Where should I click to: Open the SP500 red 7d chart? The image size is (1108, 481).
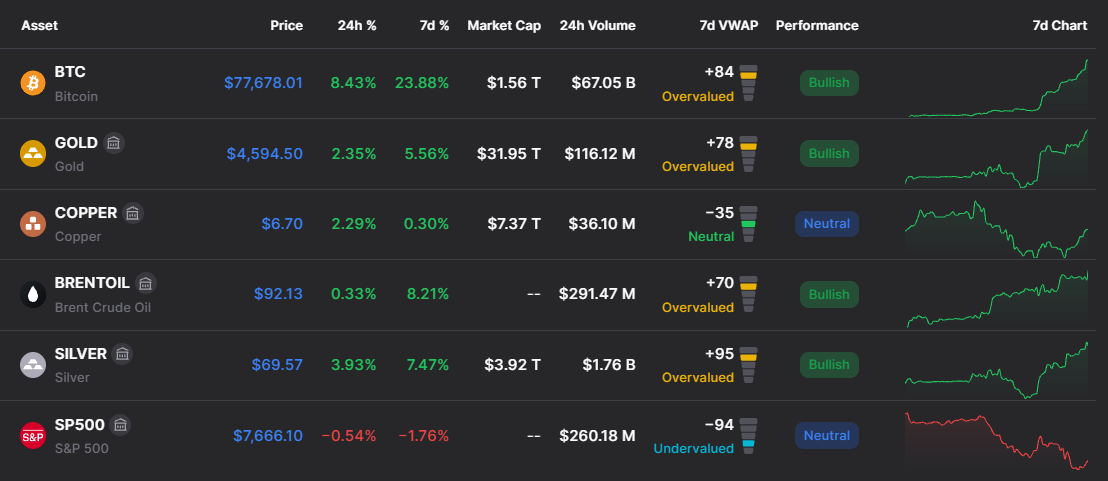(997, 441)
